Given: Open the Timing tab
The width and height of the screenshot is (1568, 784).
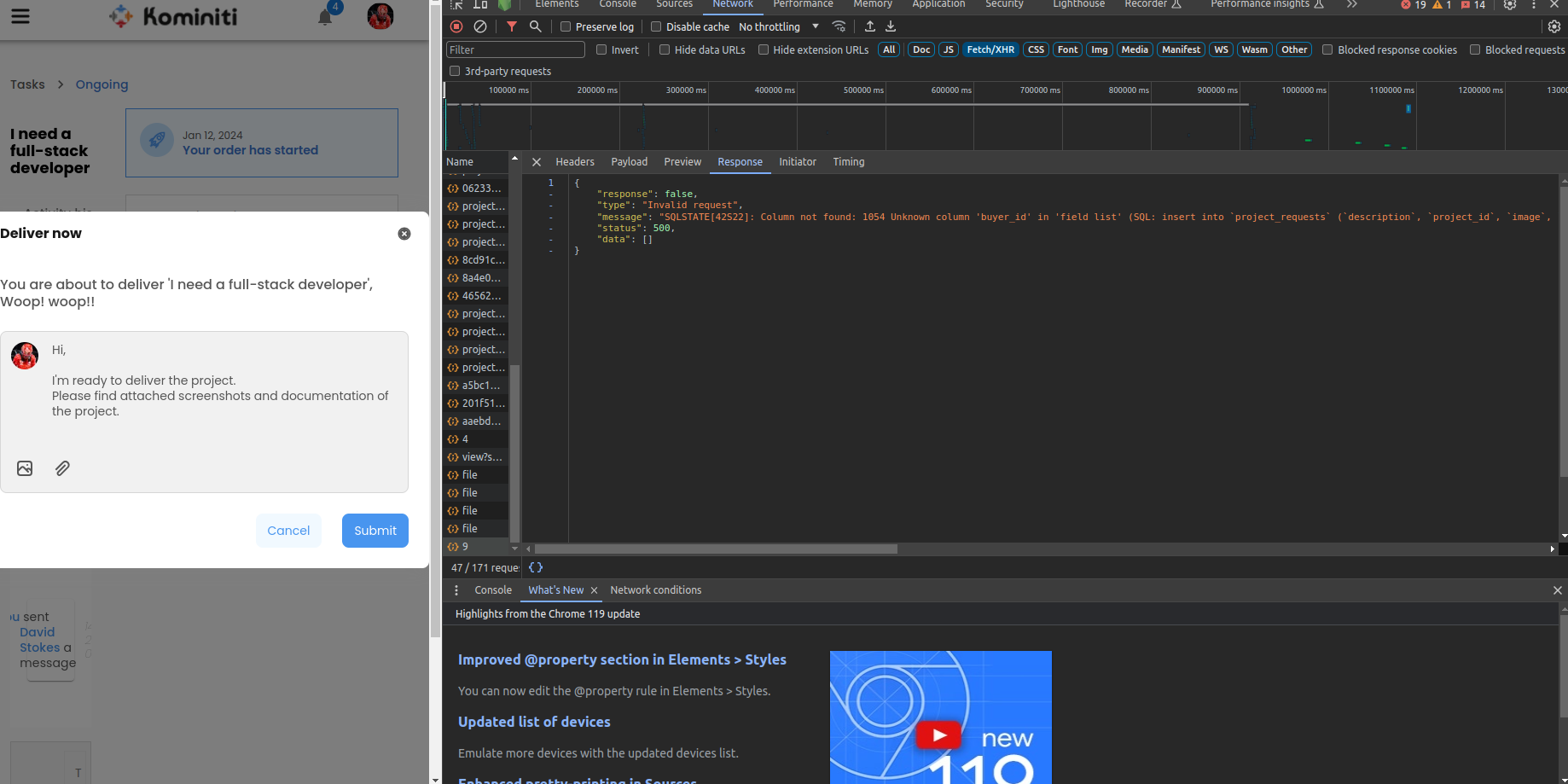Looking at the screenshot, I should point(848,162).
